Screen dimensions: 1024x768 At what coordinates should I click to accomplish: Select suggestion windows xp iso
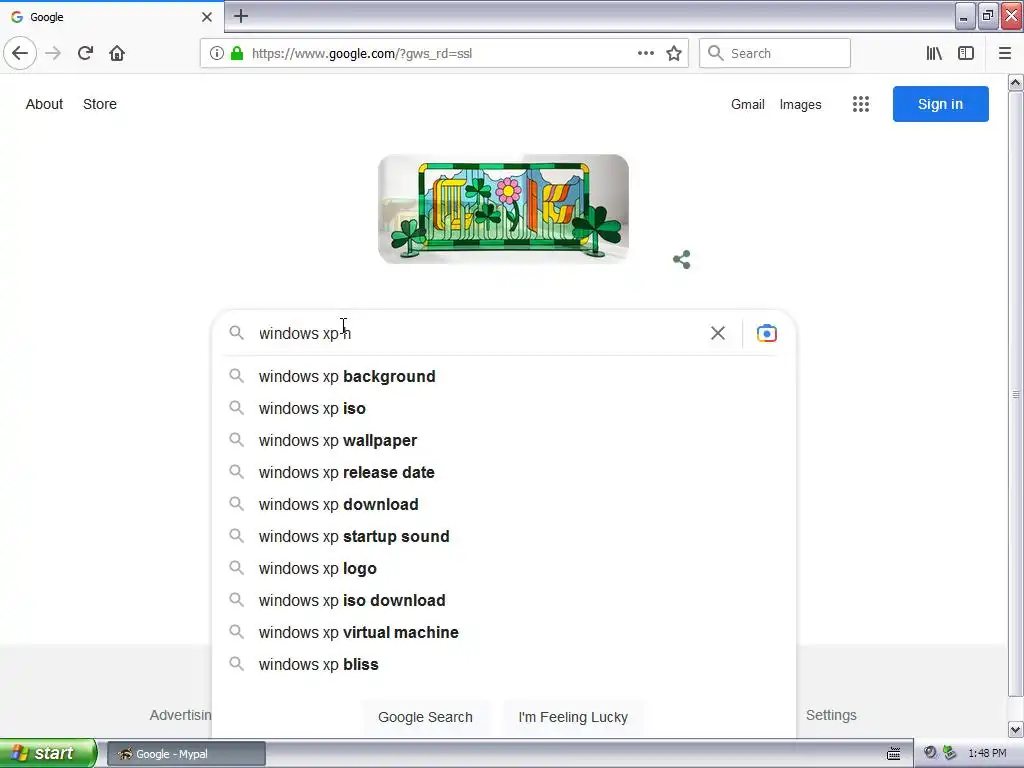click(504, 408)
